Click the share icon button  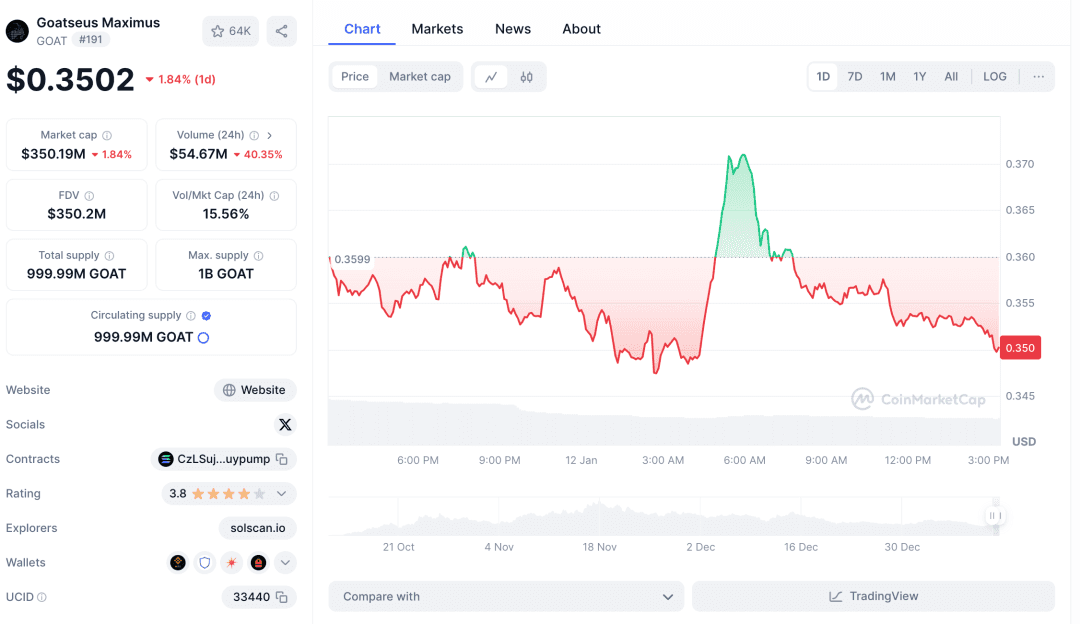[282, 31]
